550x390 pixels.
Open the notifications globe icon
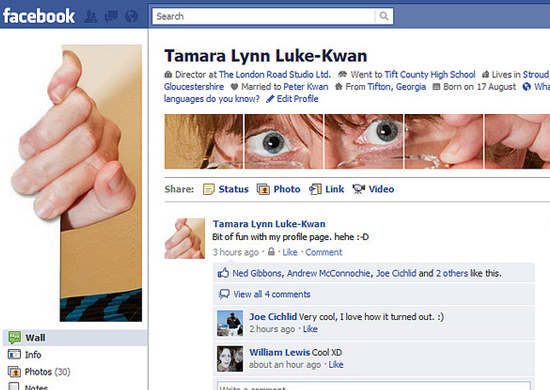click(x=132, y=16)
